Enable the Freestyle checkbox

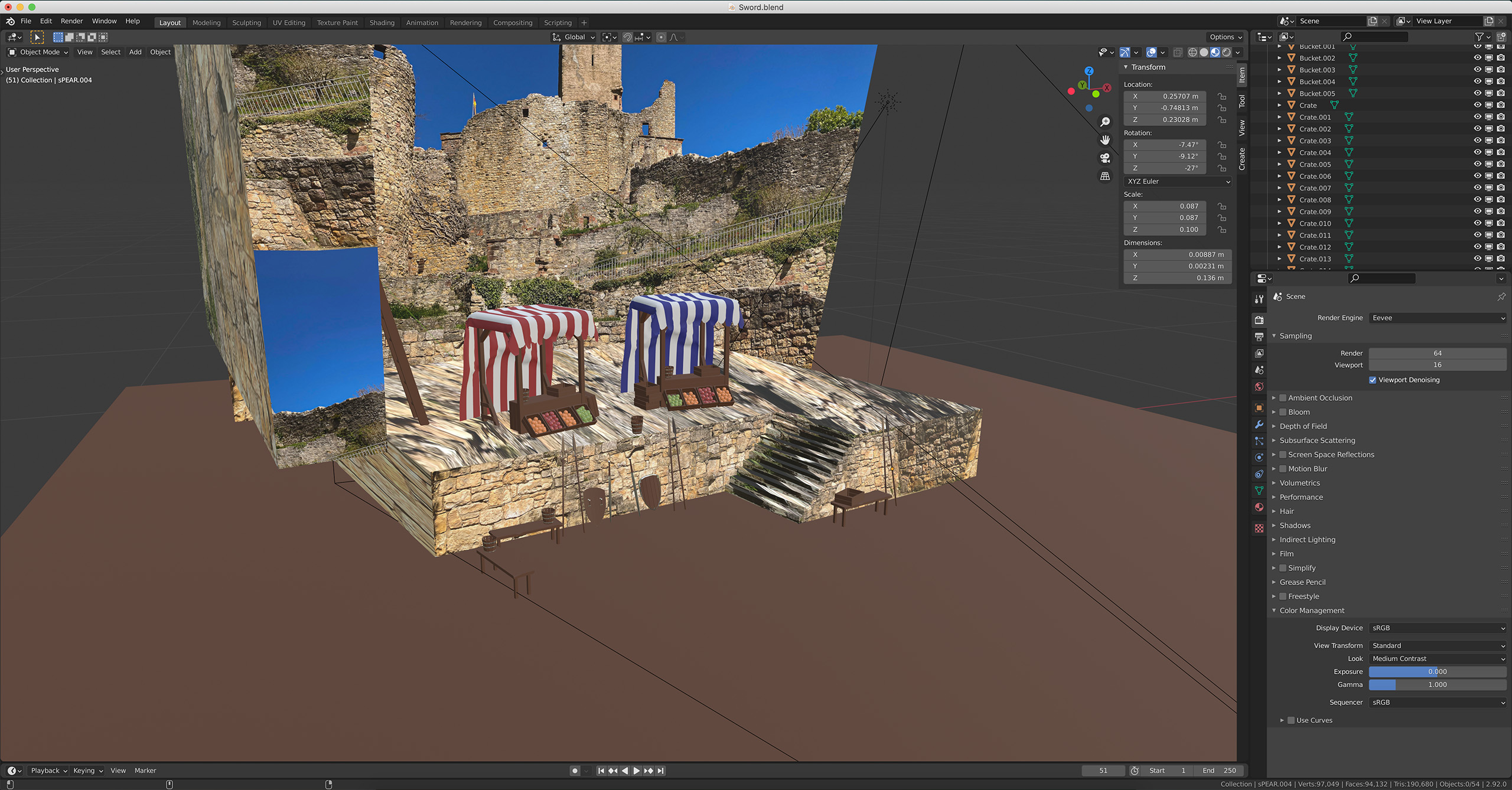click(1283, 596)
